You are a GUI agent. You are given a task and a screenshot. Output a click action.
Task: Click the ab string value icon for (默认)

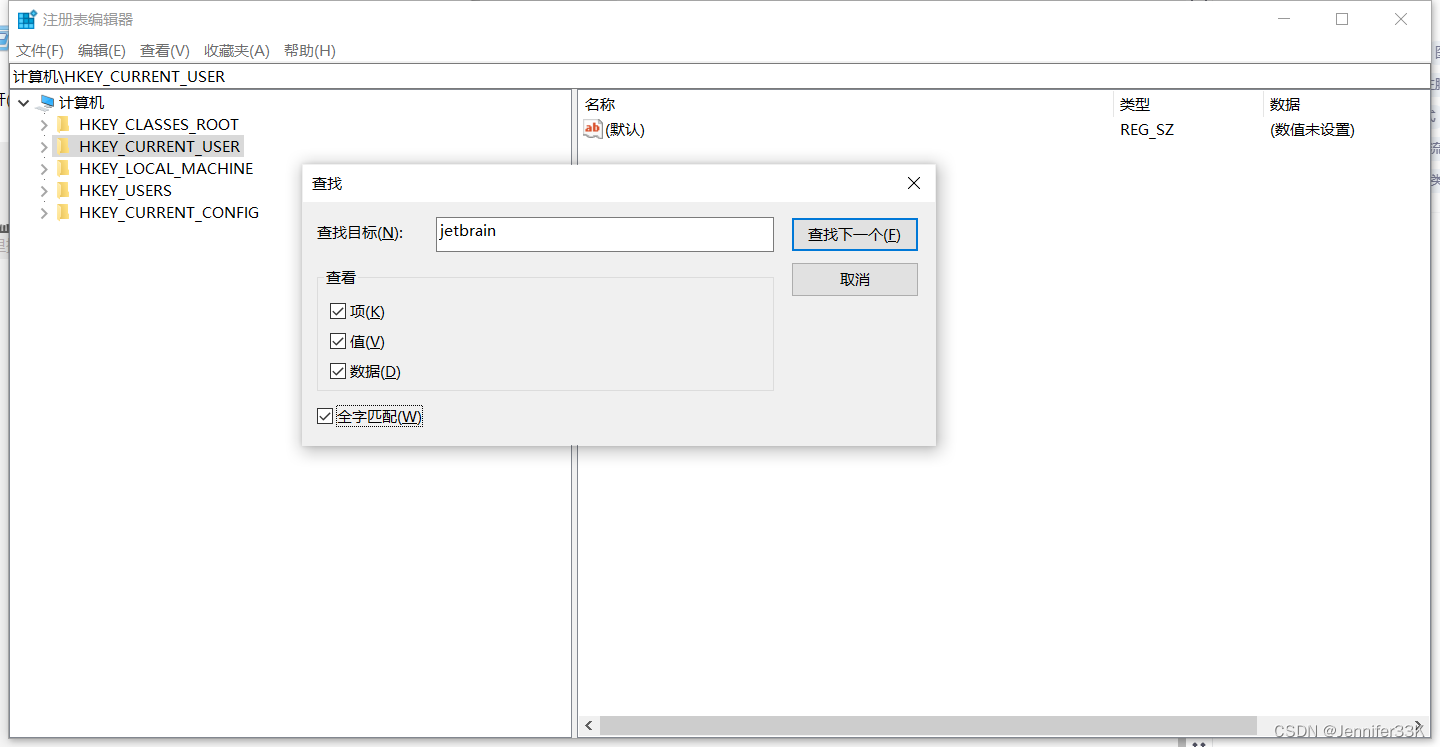point(593,129)
